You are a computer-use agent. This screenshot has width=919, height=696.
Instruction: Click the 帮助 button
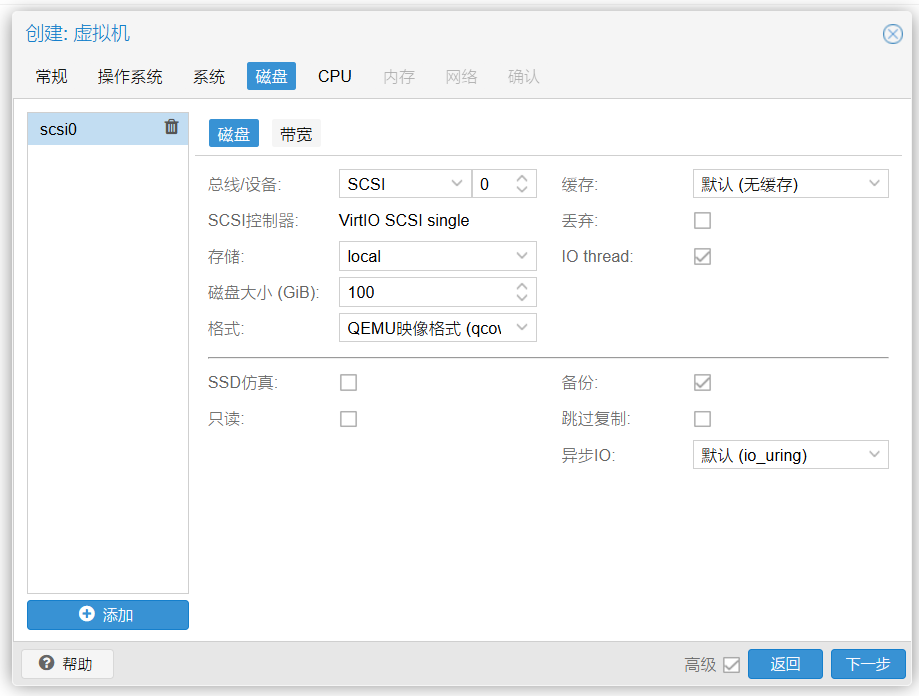67,664
